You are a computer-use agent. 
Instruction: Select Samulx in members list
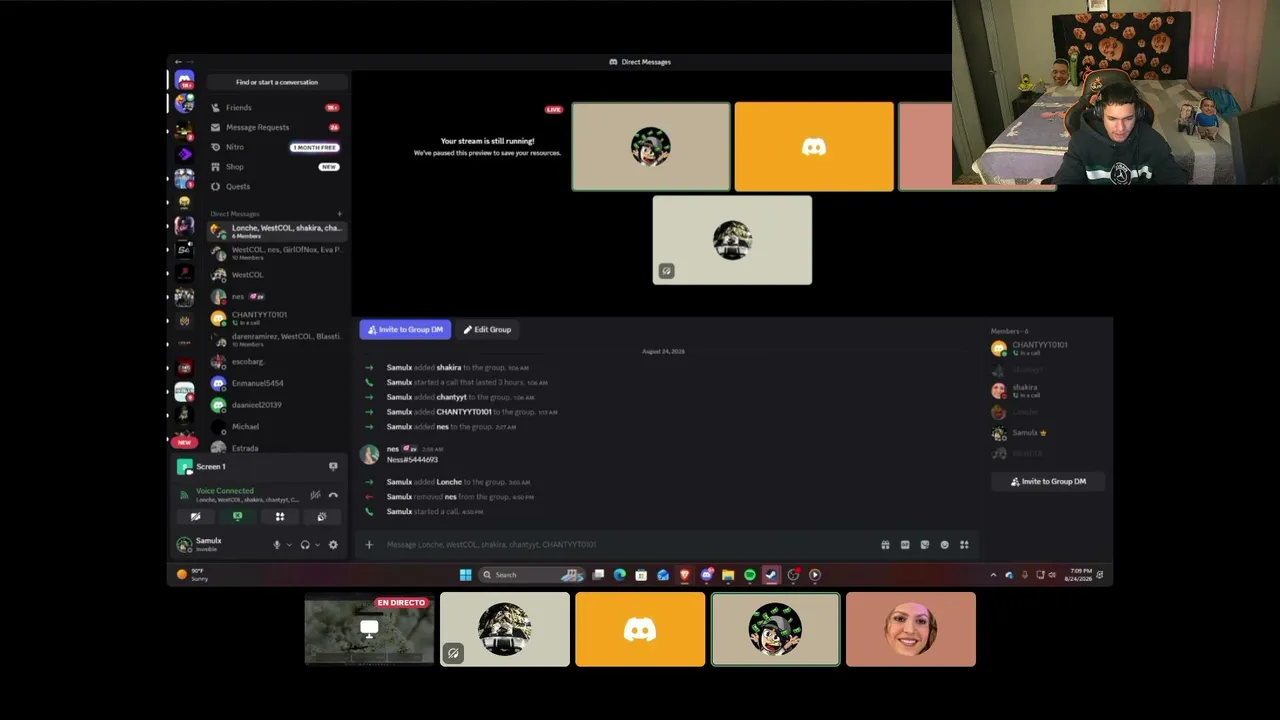click(x=1047, y=433)
